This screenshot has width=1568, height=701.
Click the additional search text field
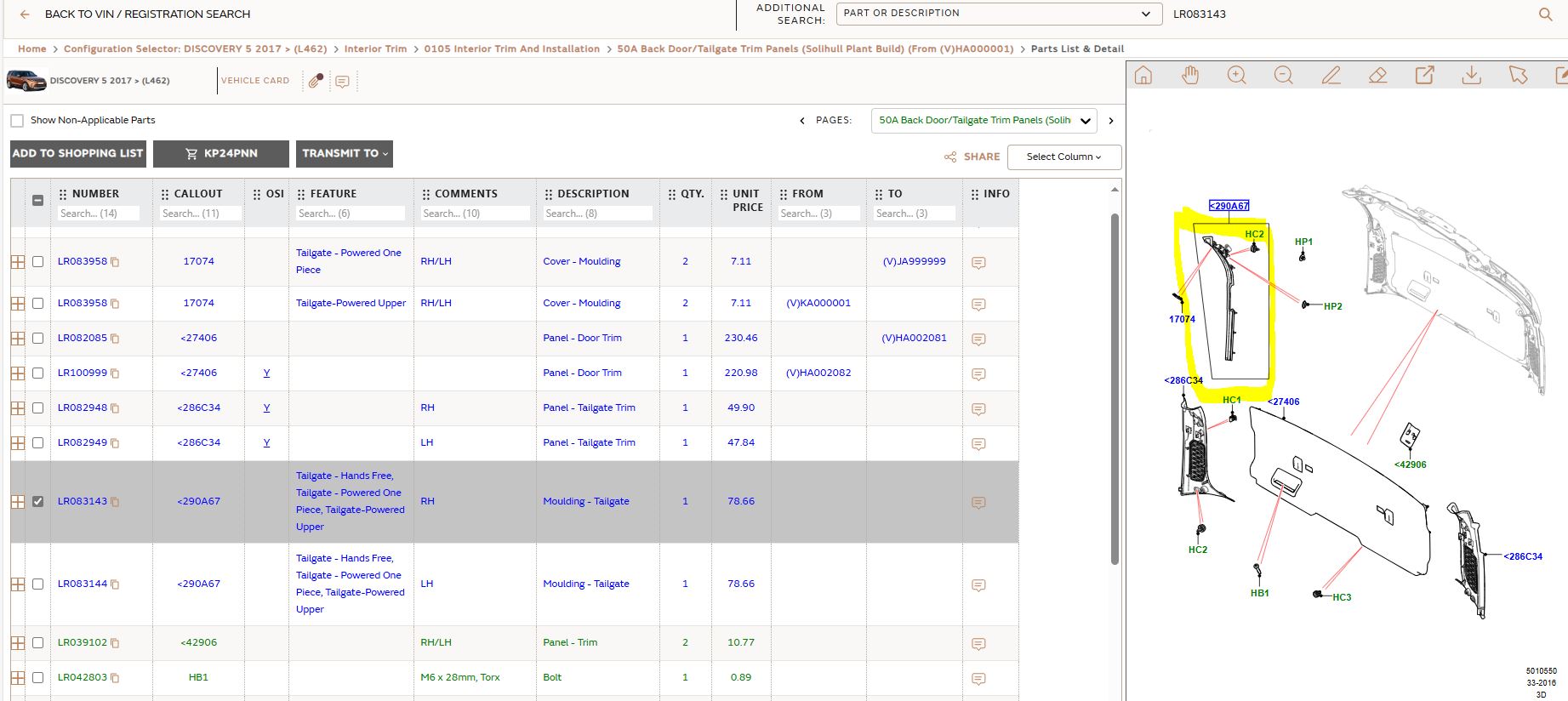1353,14
